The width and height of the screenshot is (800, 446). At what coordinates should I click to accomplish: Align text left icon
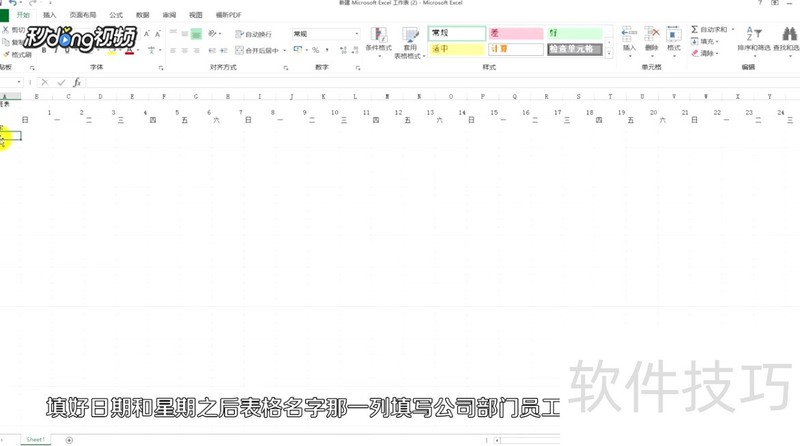click(173, 51)
